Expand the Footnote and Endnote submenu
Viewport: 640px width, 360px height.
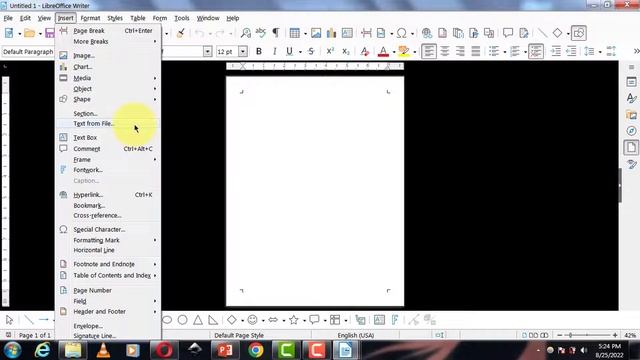pyautogui.click(x=108, y=264)
